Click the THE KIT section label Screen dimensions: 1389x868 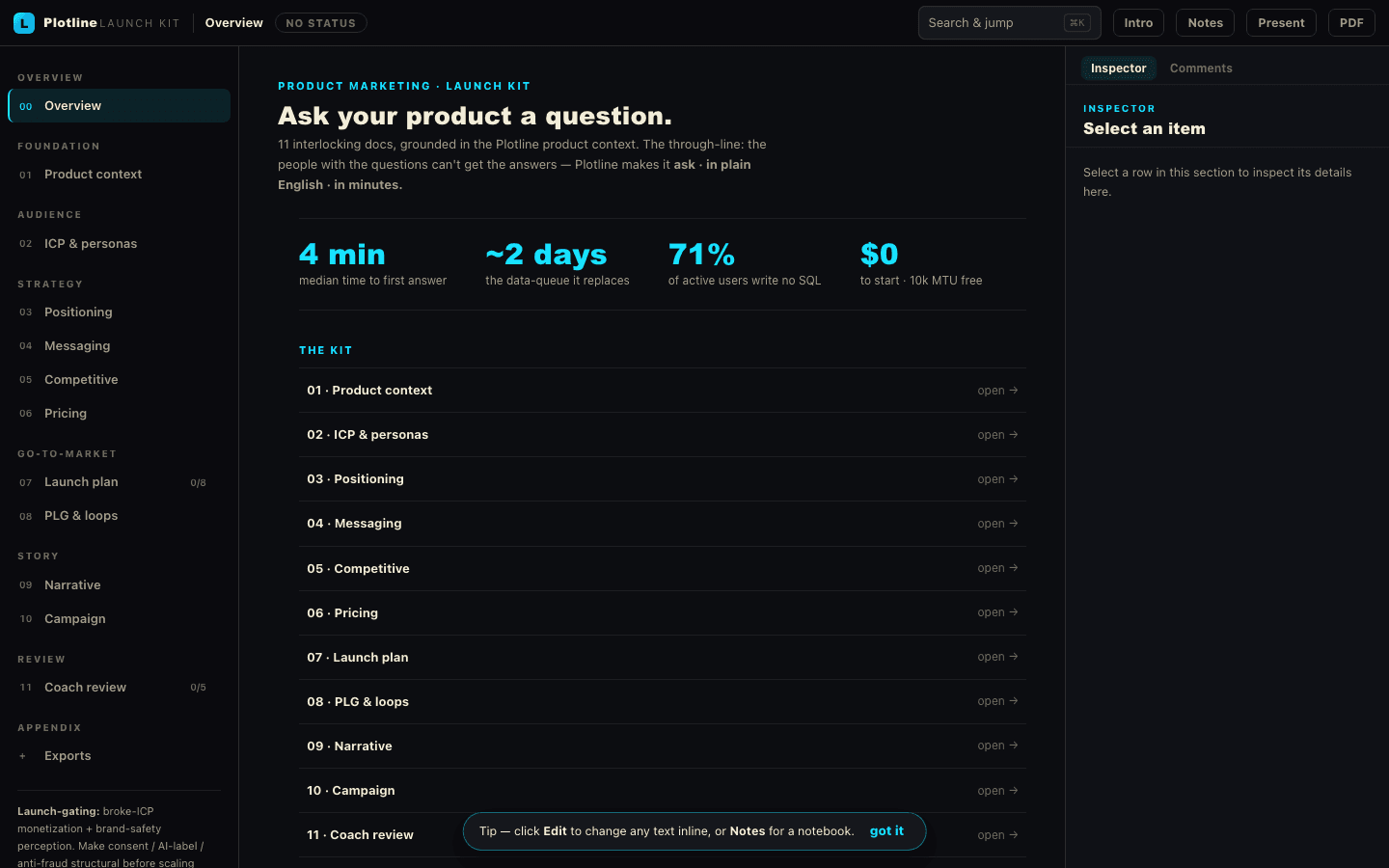click(325, 351)
